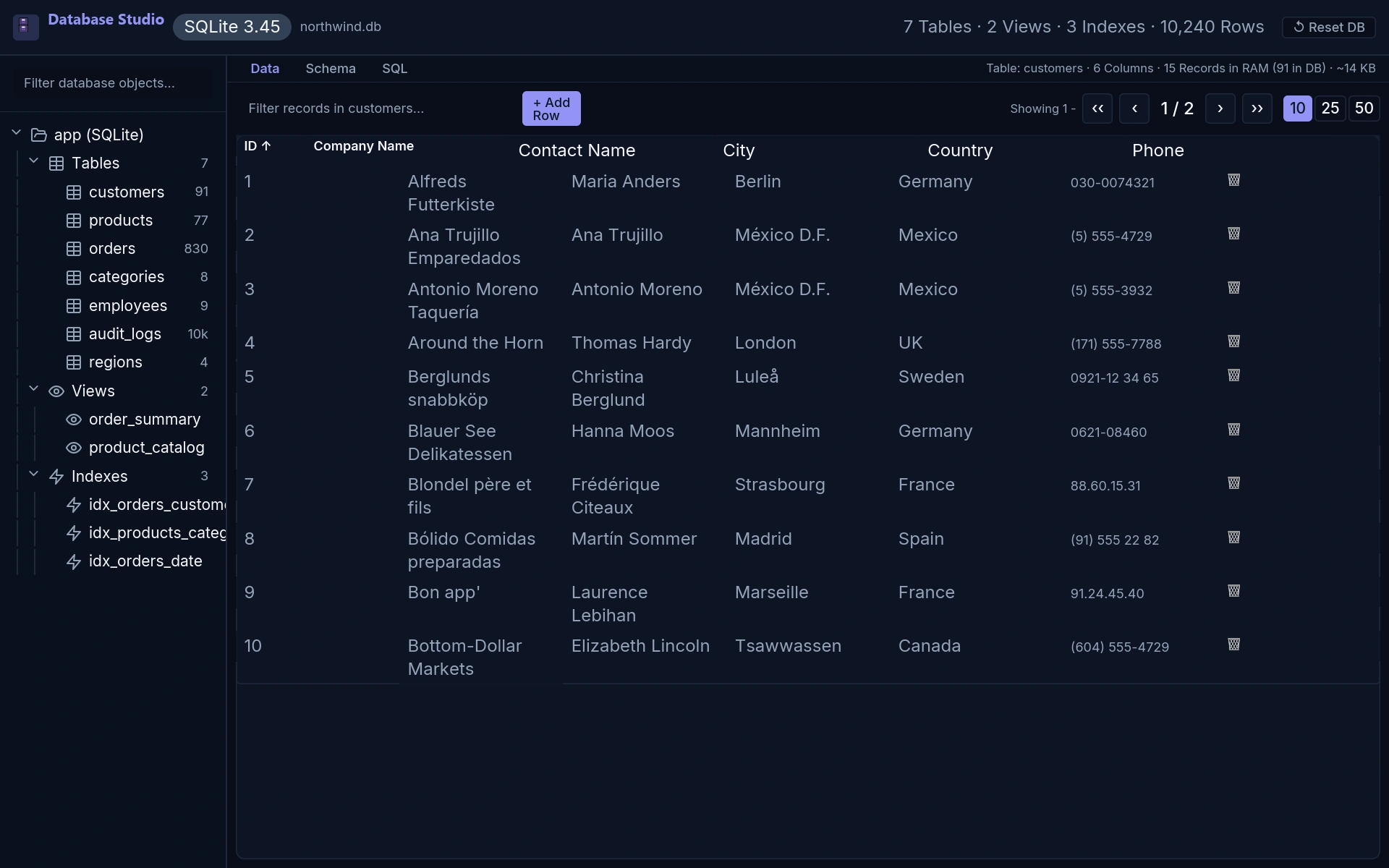Viewport: 1389px width, 868px height.
Task: Sort by the ID column header
Action: (x=258, y=146)
